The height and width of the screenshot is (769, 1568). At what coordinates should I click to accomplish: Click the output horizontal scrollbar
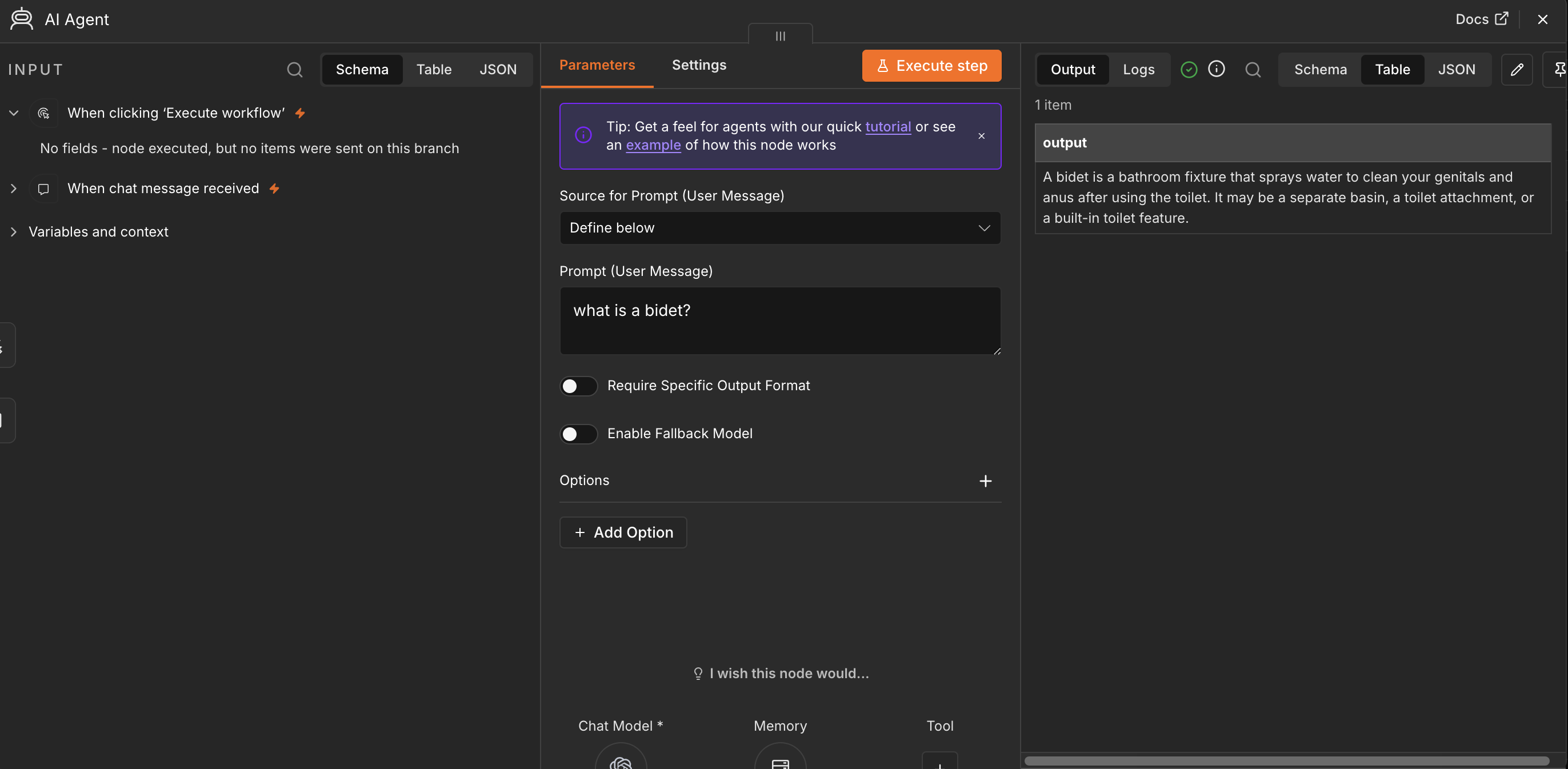[1286, 760]
